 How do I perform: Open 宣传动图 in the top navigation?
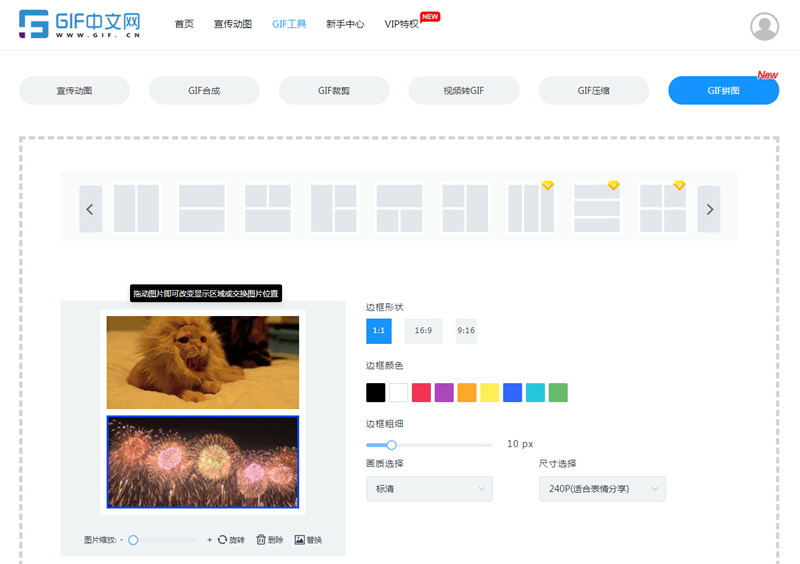click(233, 24)
